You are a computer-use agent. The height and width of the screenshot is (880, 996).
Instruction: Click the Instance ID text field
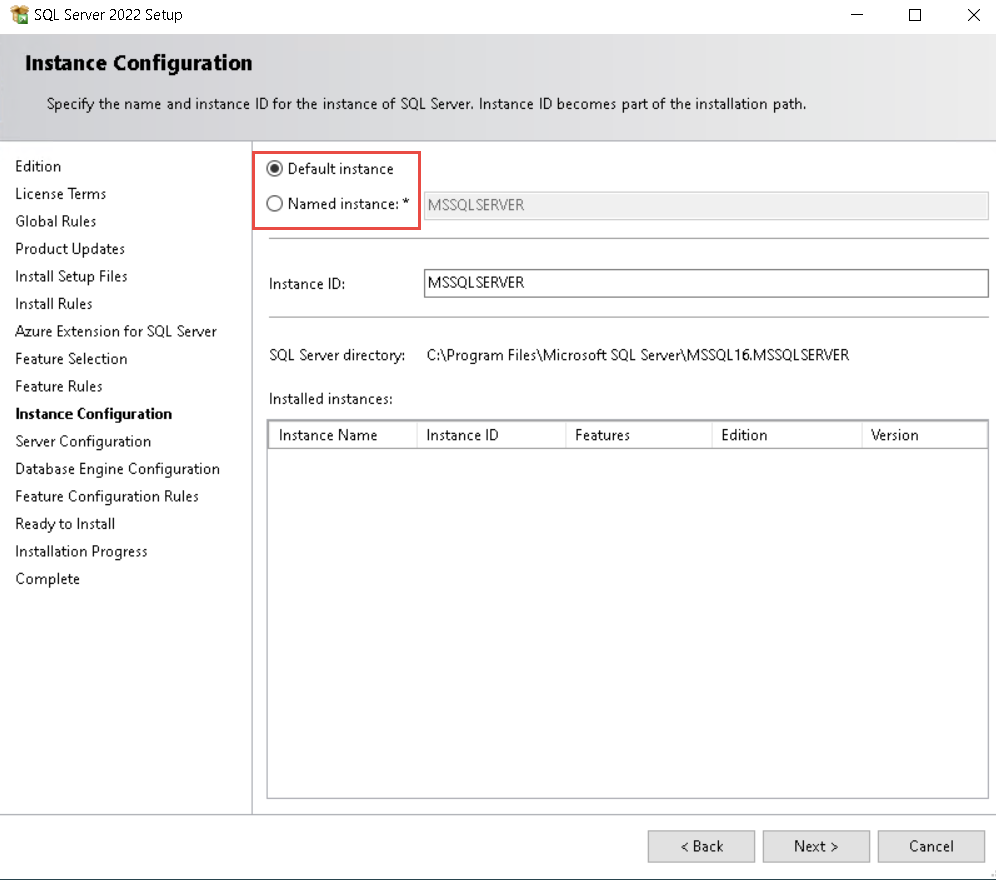coord(706,283)
